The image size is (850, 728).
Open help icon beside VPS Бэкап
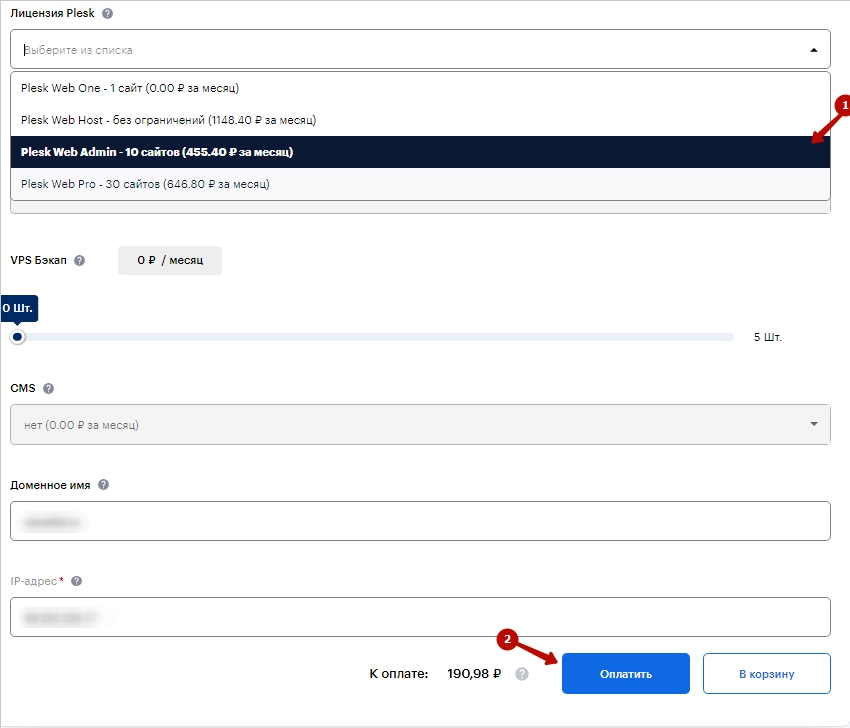point(79,260)
